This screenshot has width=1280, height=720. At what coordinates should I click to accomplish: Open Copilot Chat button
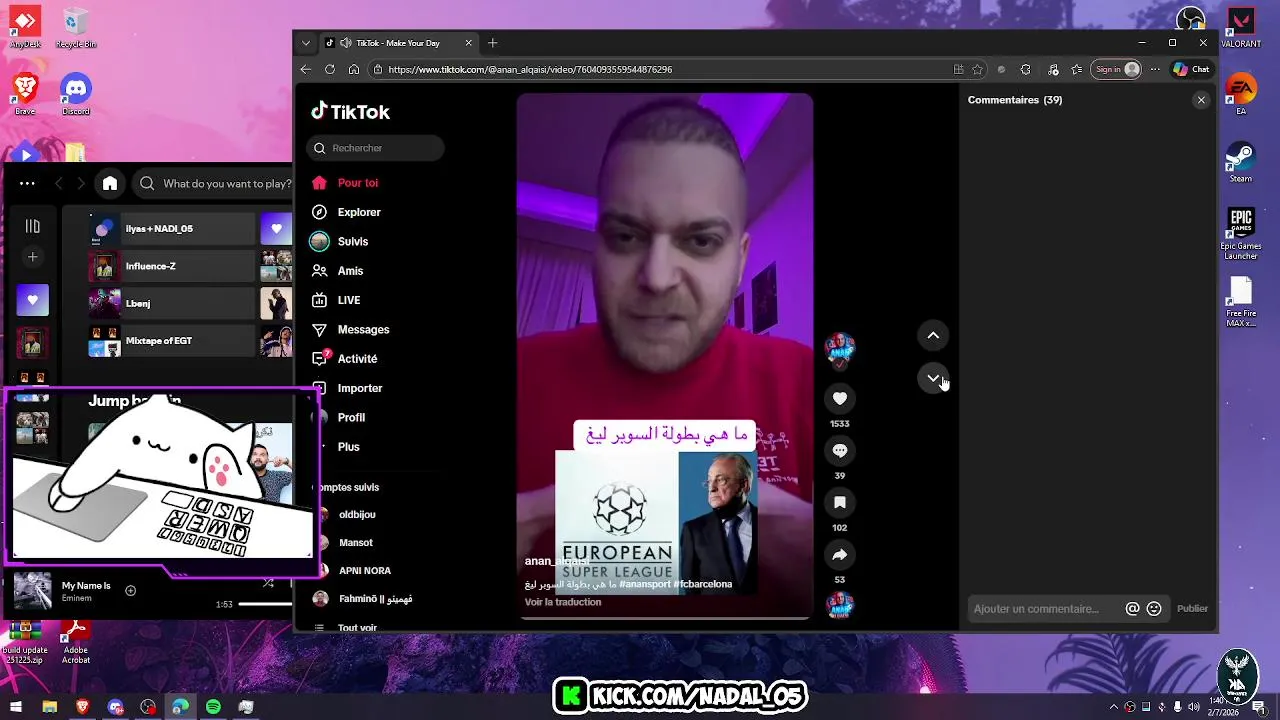click(1191, 69)
